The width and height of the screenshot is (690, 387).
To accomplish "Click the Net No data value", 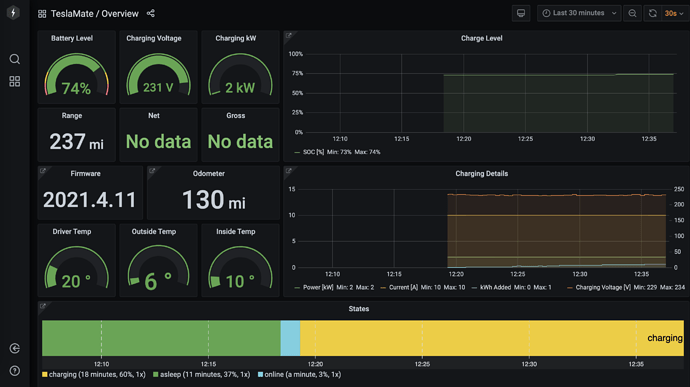I will click(x=158, y=142).
